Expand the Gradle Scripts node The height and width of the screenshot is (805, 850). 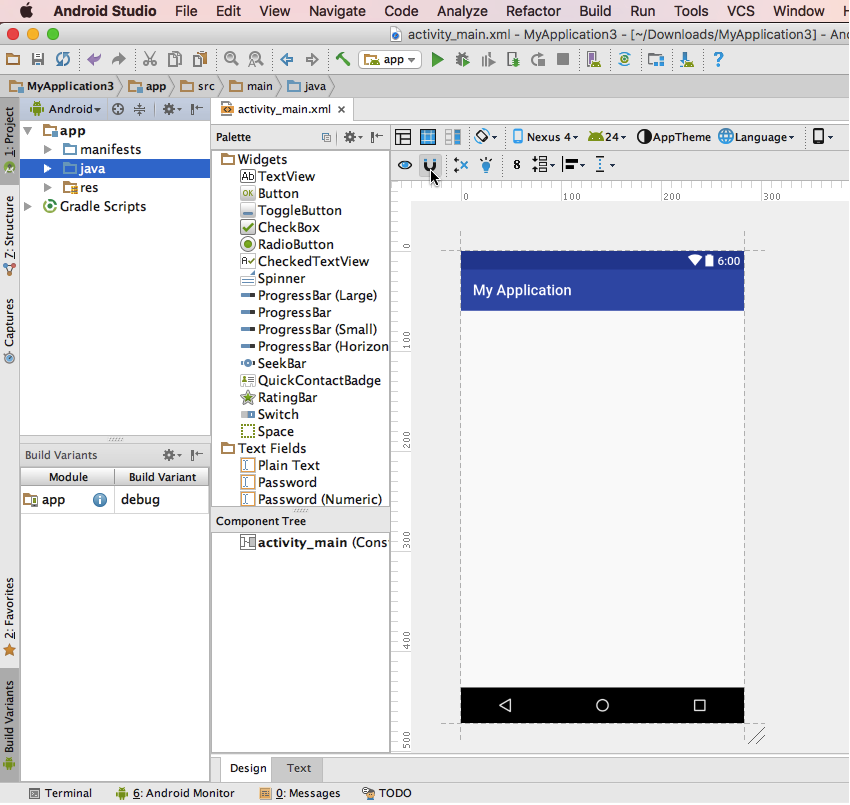click(28, 207)
